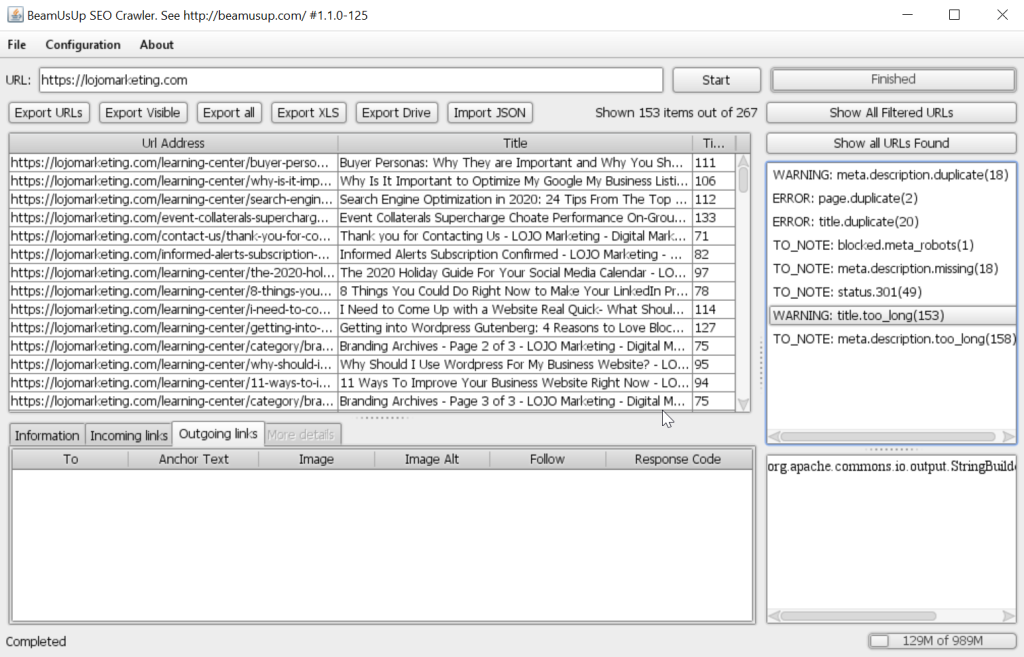Image resolution: width=1024 pixels, height=657 pixels.
Task: Select filter WARNING: title.too_long(153)
Action: pos(891,315)
